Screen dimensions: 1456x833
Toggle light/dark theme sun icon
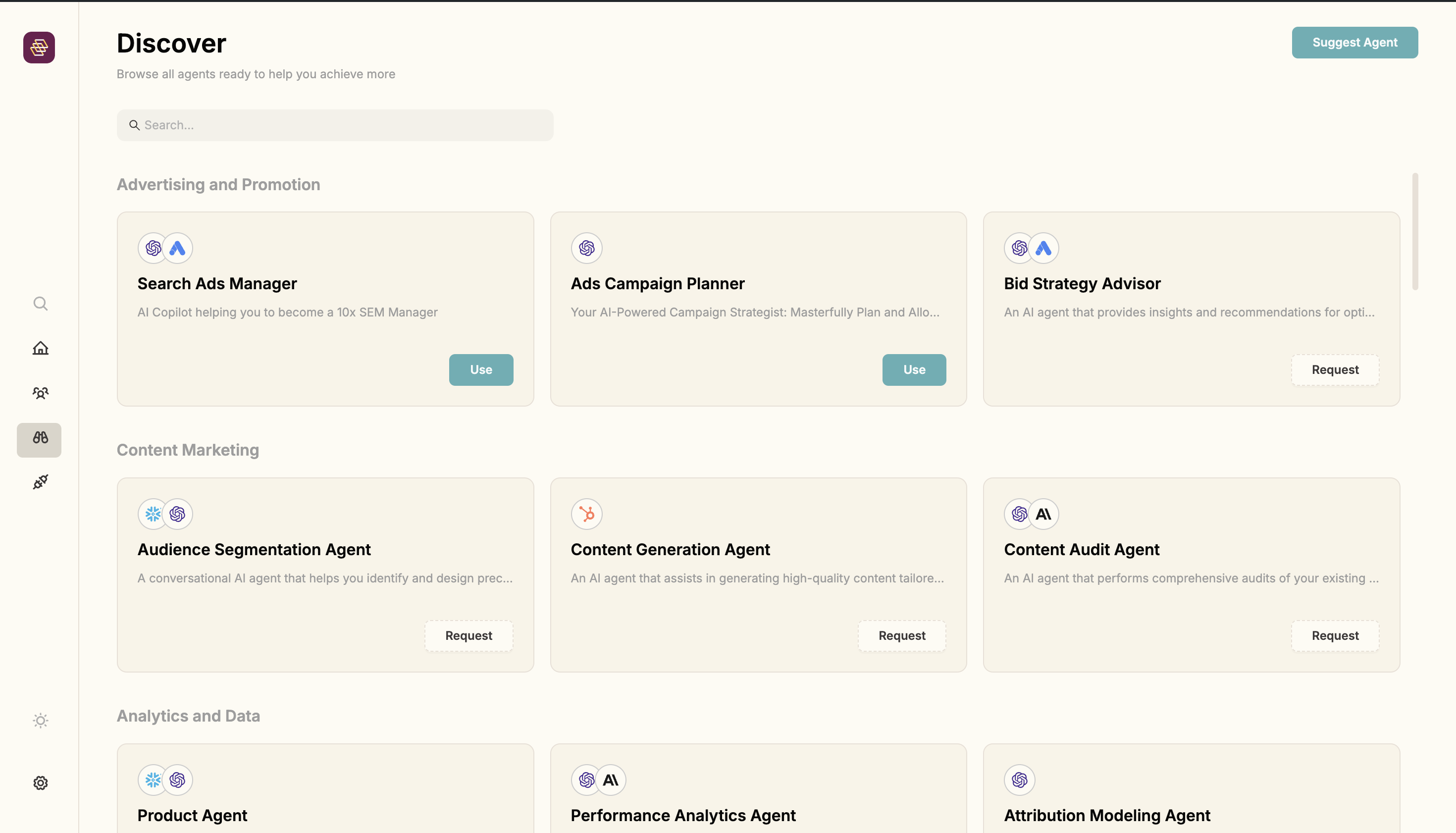[x=40, y=720]
